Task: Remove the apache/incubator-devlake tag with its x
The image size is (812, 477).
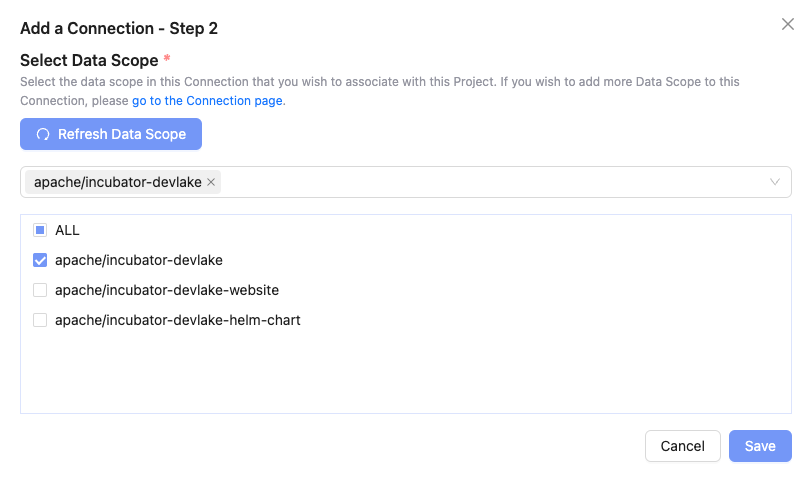Action: click(211, 182)
